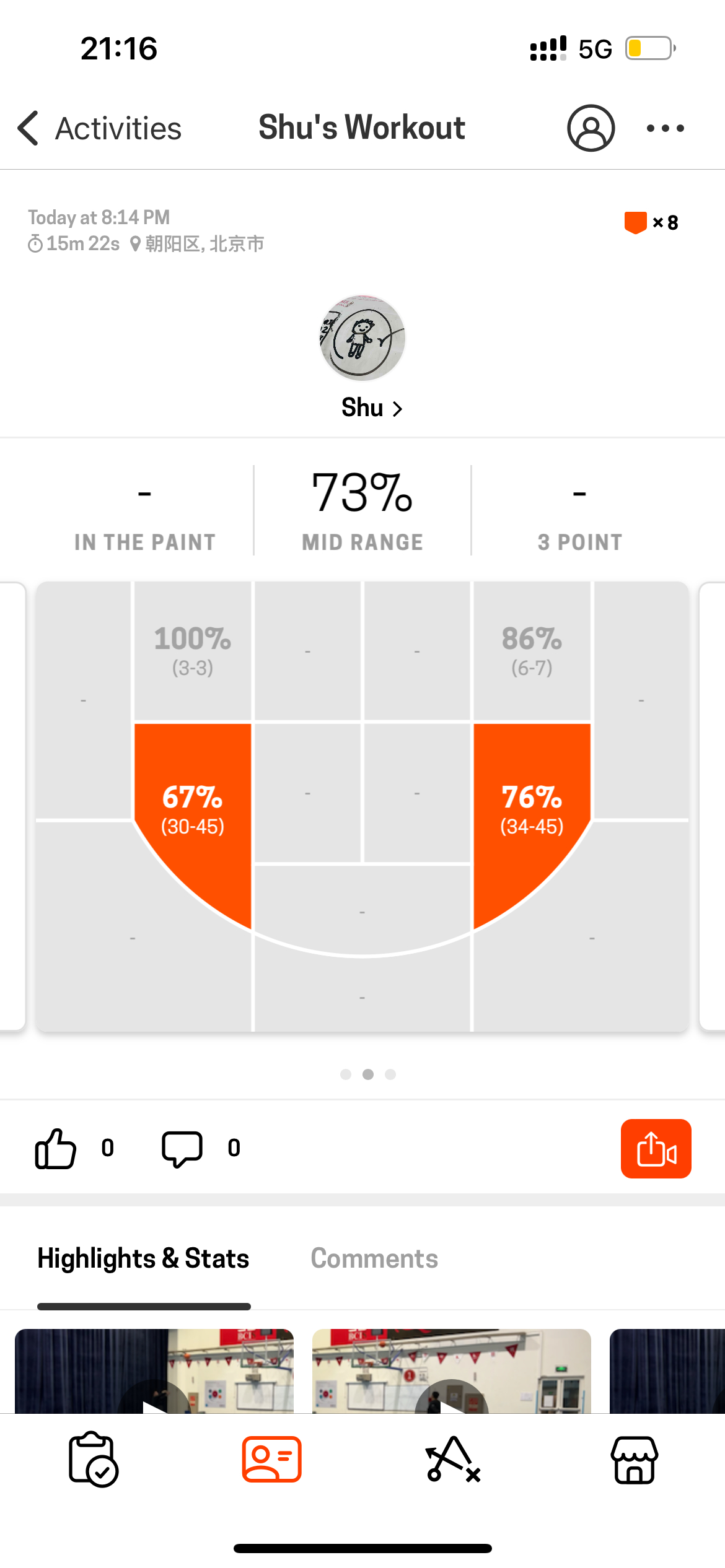Image resolution: width=725 pixels, height=1568 pixels.
Task: Like the workout with thumbs-up icon
Action: pyautogui.click(x=56, y=1148)
